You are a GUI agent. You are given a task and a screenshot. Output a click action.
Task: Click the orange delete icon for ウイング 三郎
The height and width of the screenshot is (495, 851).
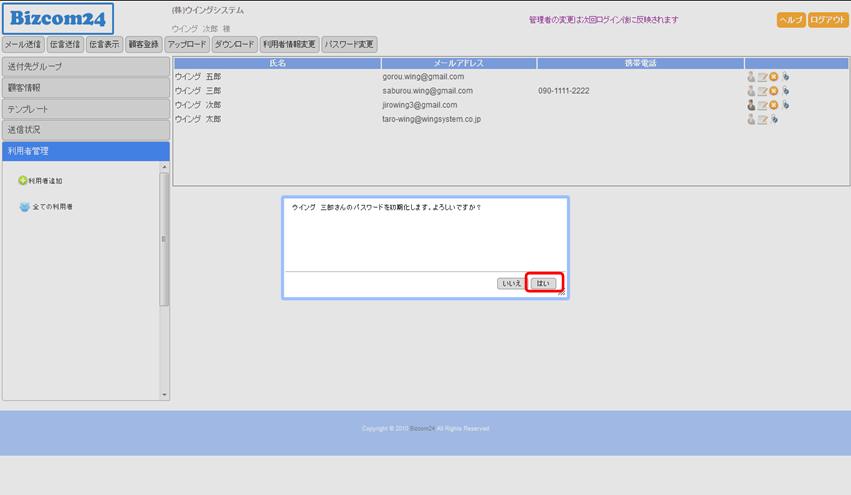(773, 91)
